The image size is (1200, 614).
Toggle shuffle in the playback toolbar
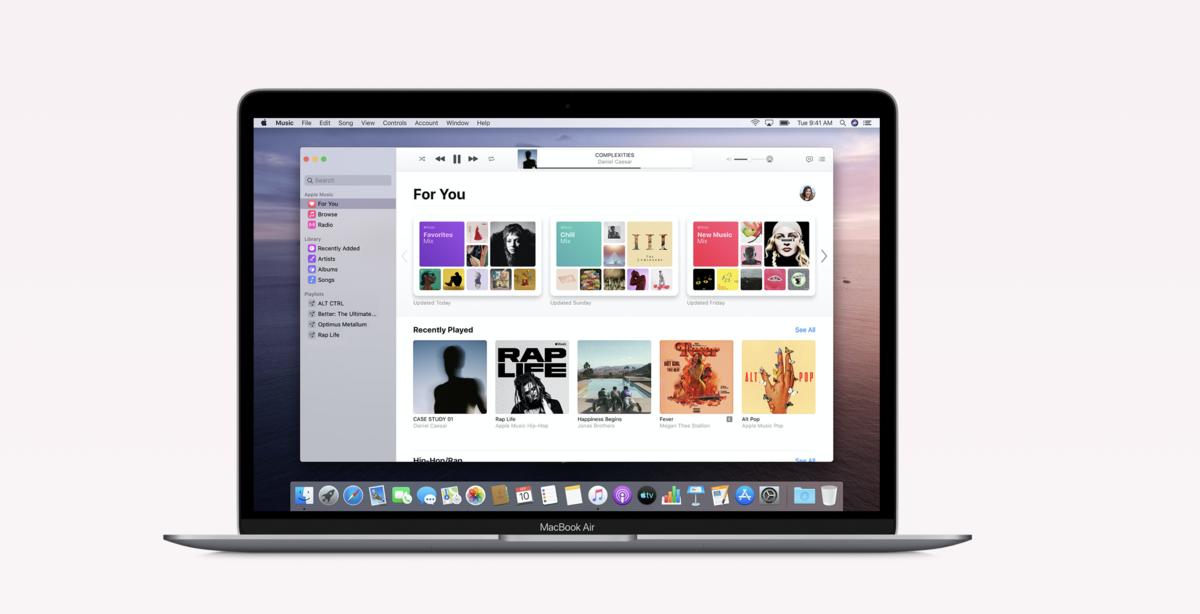pyautogui.click(x=422, y=159)
